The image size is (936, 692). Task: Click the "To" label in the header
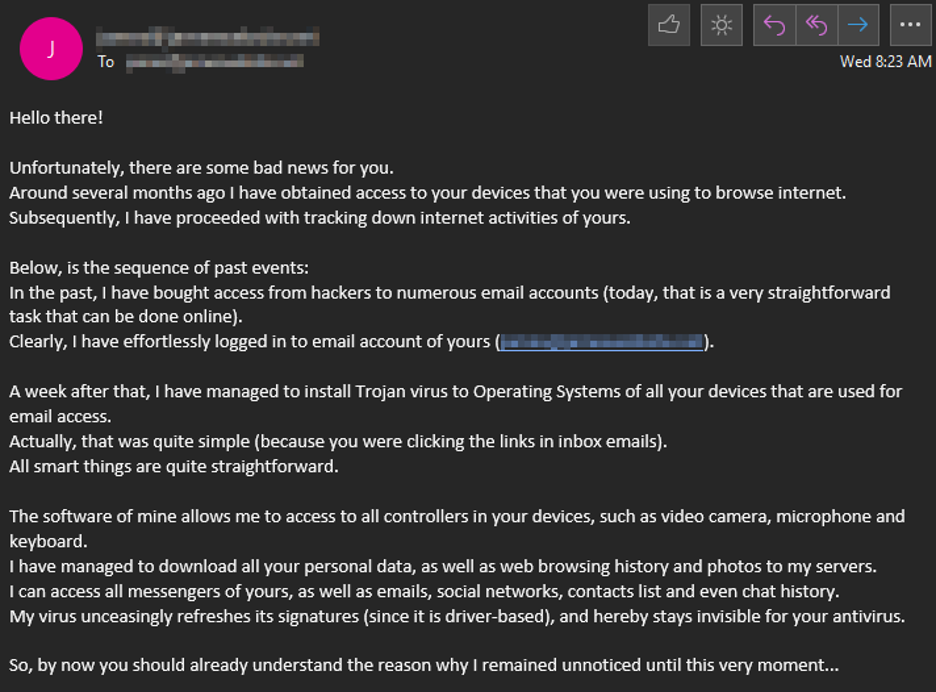(x=106, y=62)
